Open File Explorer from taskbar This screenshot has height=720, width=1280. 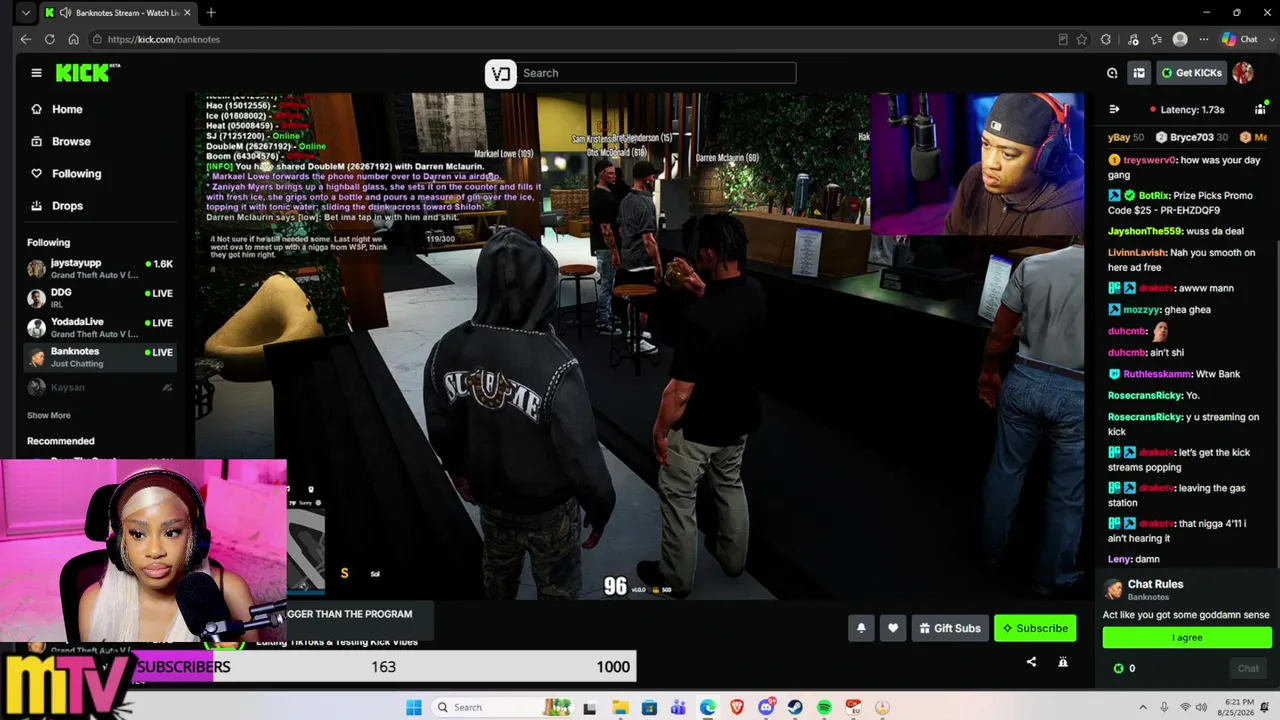tap(620, 707)
